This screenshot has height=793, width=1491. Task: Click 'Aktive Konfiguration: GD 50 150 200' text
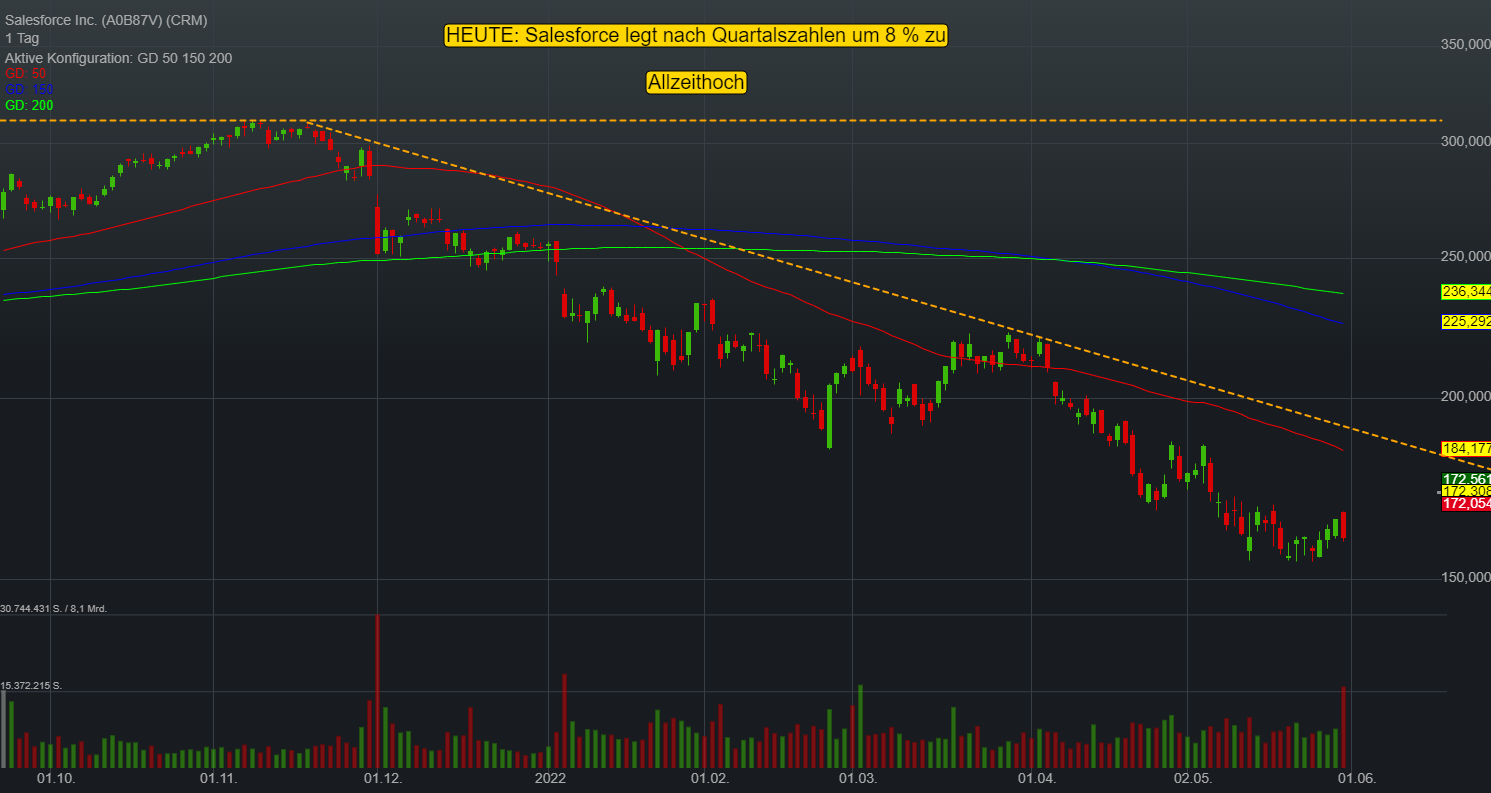point(118,58)
